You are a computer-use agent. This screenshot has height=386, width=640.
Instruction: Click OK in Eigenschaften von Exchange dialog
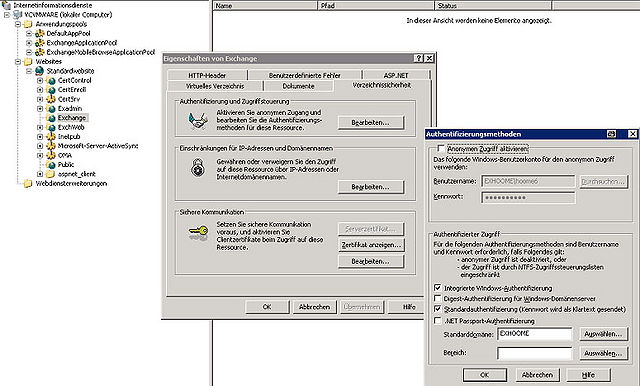click(267, 307)
